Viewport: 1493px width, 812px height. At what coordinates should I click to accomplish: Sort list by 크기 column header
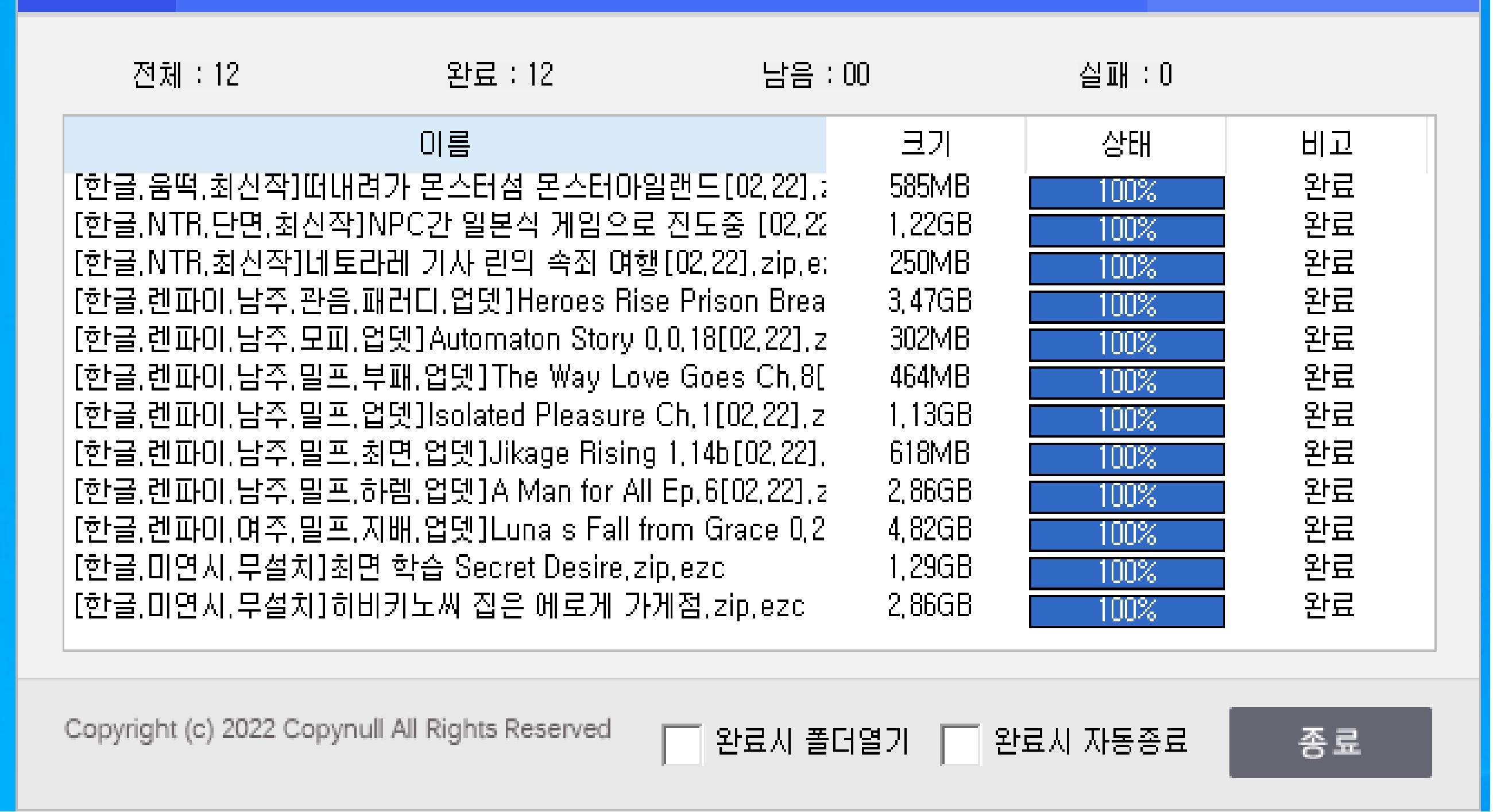[925, 144]
